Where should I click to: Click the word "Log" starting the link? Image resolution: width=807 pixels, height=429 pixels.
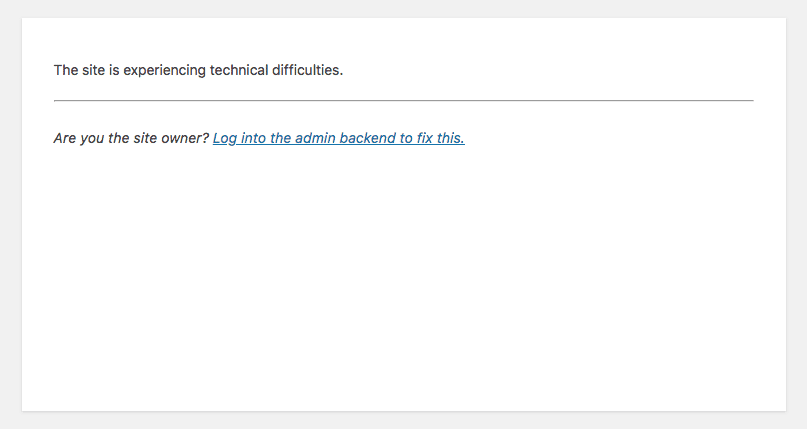(225, 138)
